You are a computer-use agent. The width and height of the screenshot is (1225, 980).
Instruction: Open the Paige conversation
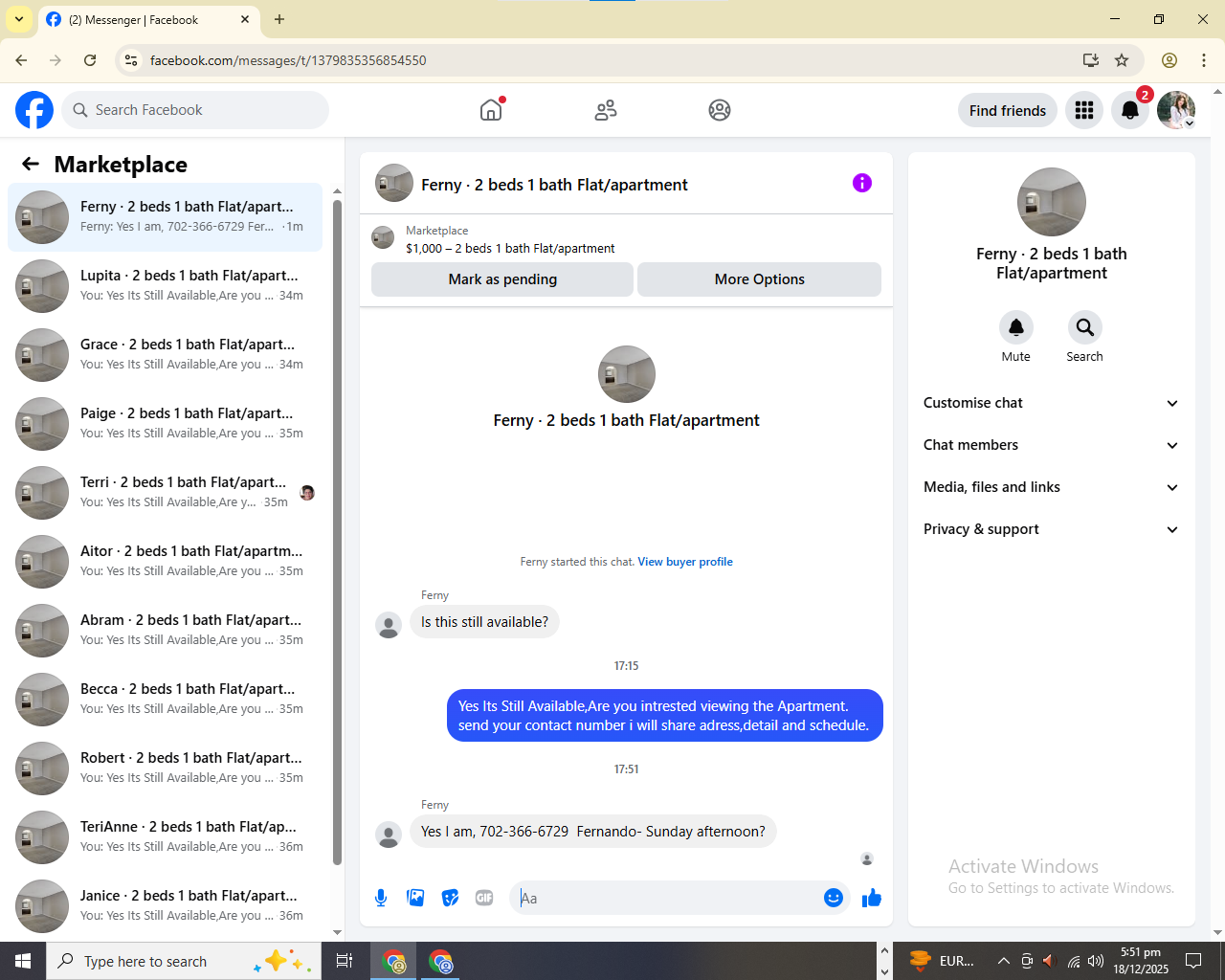click(166, 424)
